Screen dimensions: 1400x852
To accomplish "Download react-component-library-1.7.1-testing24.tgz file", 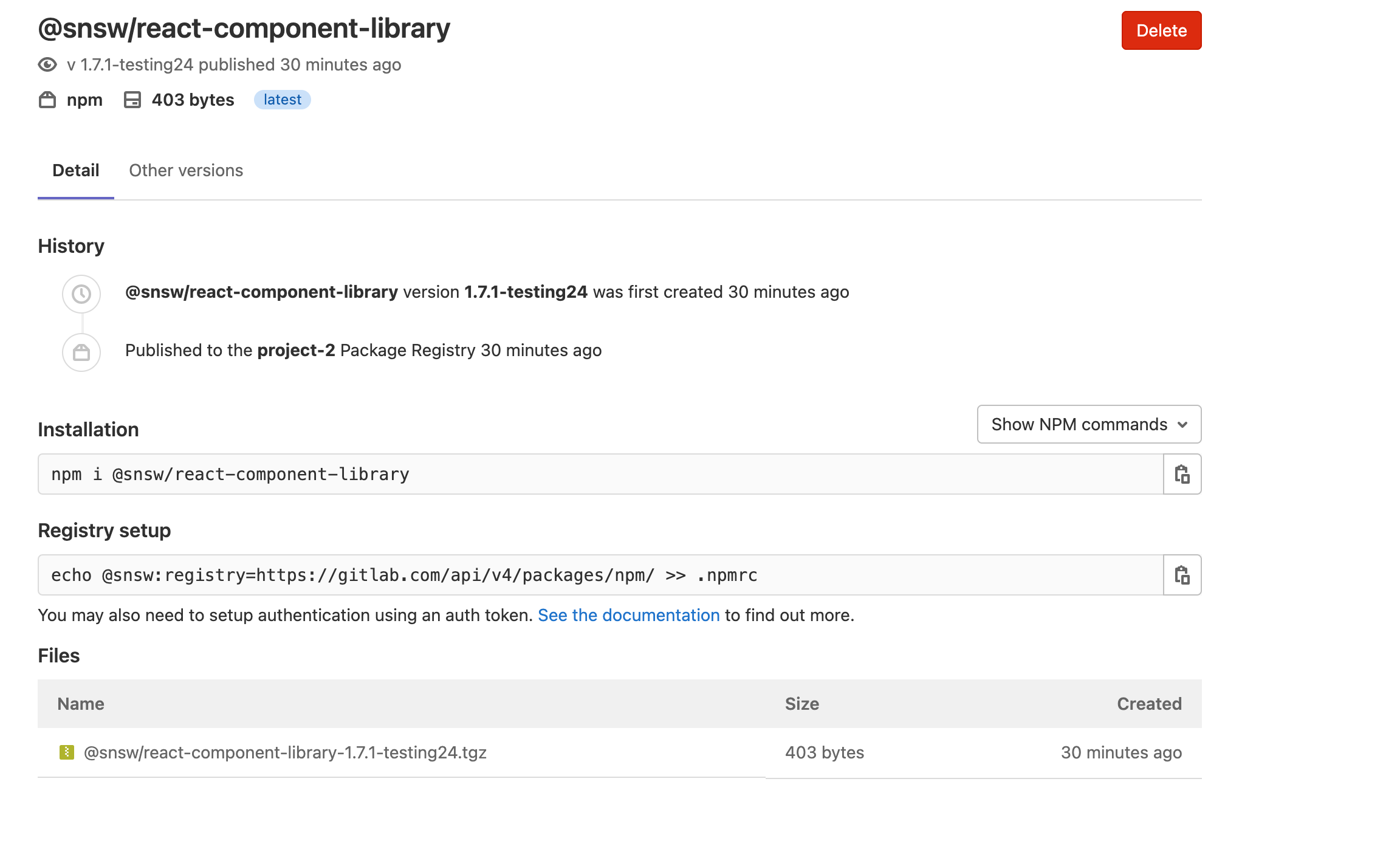I will (285, 752).
